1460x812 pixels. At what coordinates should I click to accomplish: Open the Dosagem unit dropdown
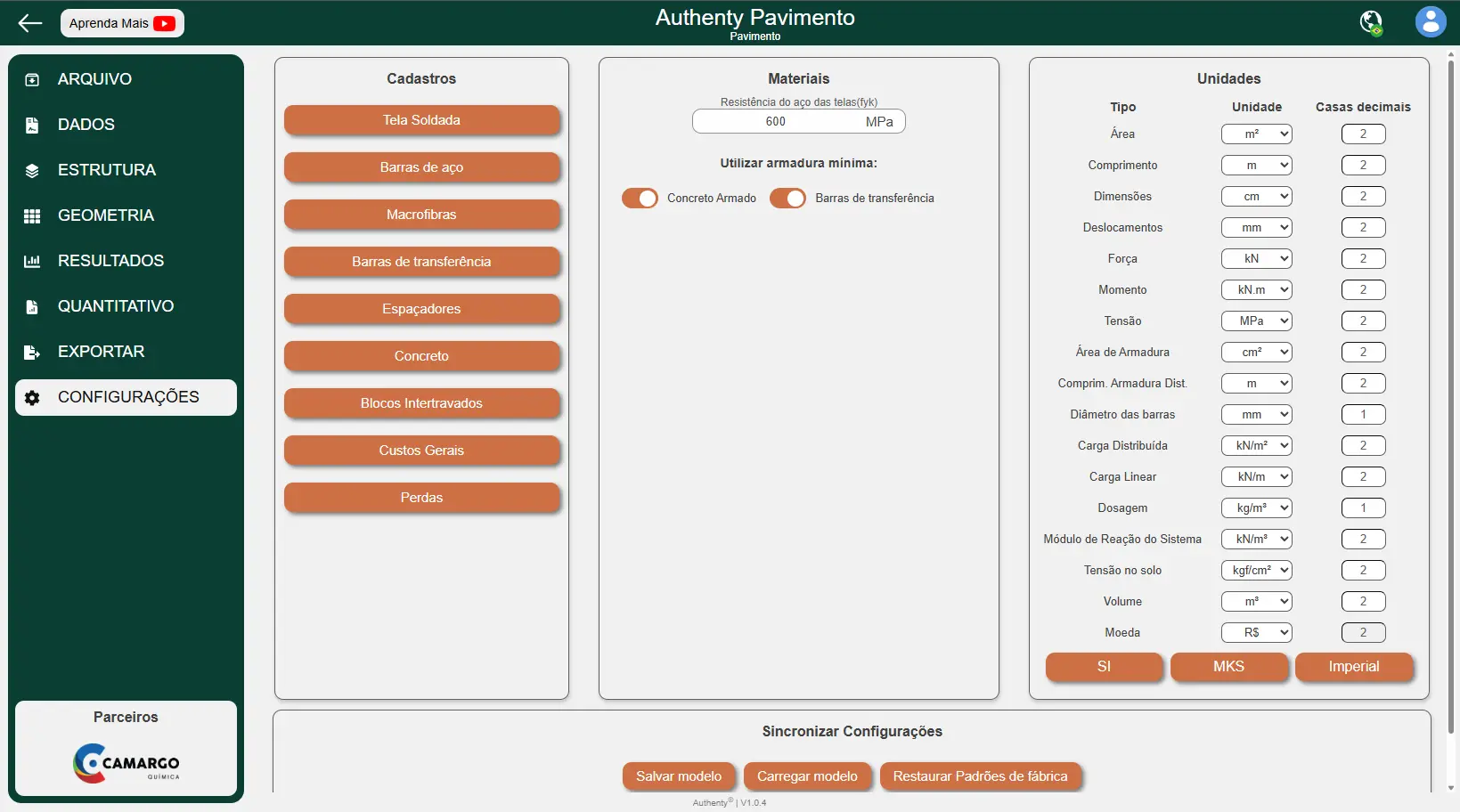pos(1257,507)
